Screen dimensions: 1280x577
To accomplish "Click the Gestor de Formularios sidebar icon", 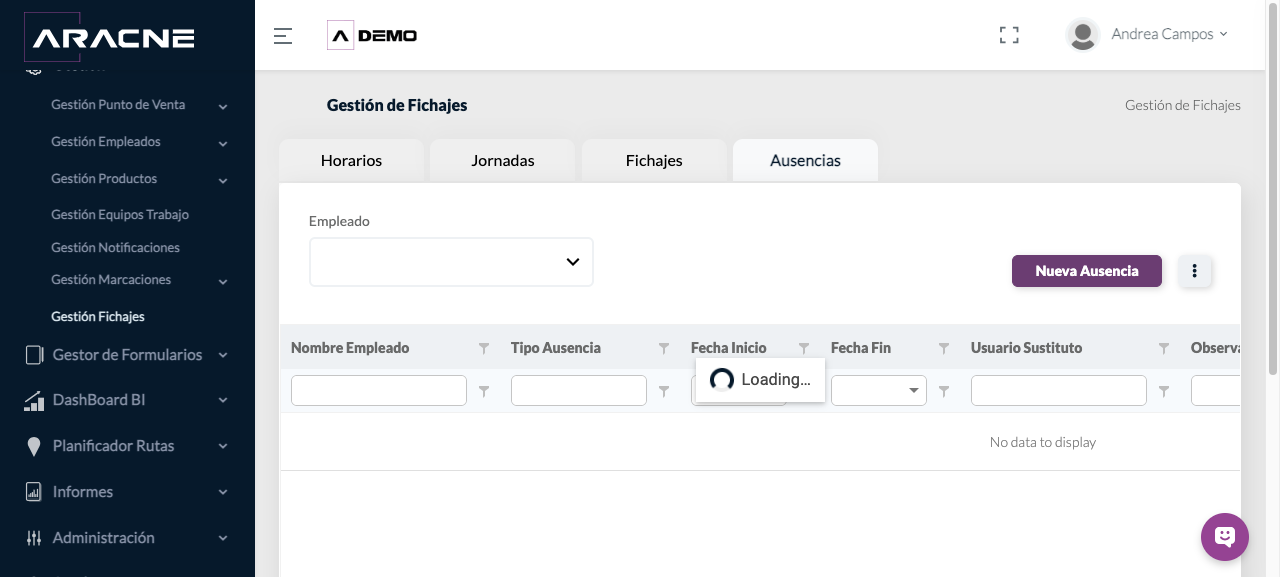I will (x=34, y=355).
